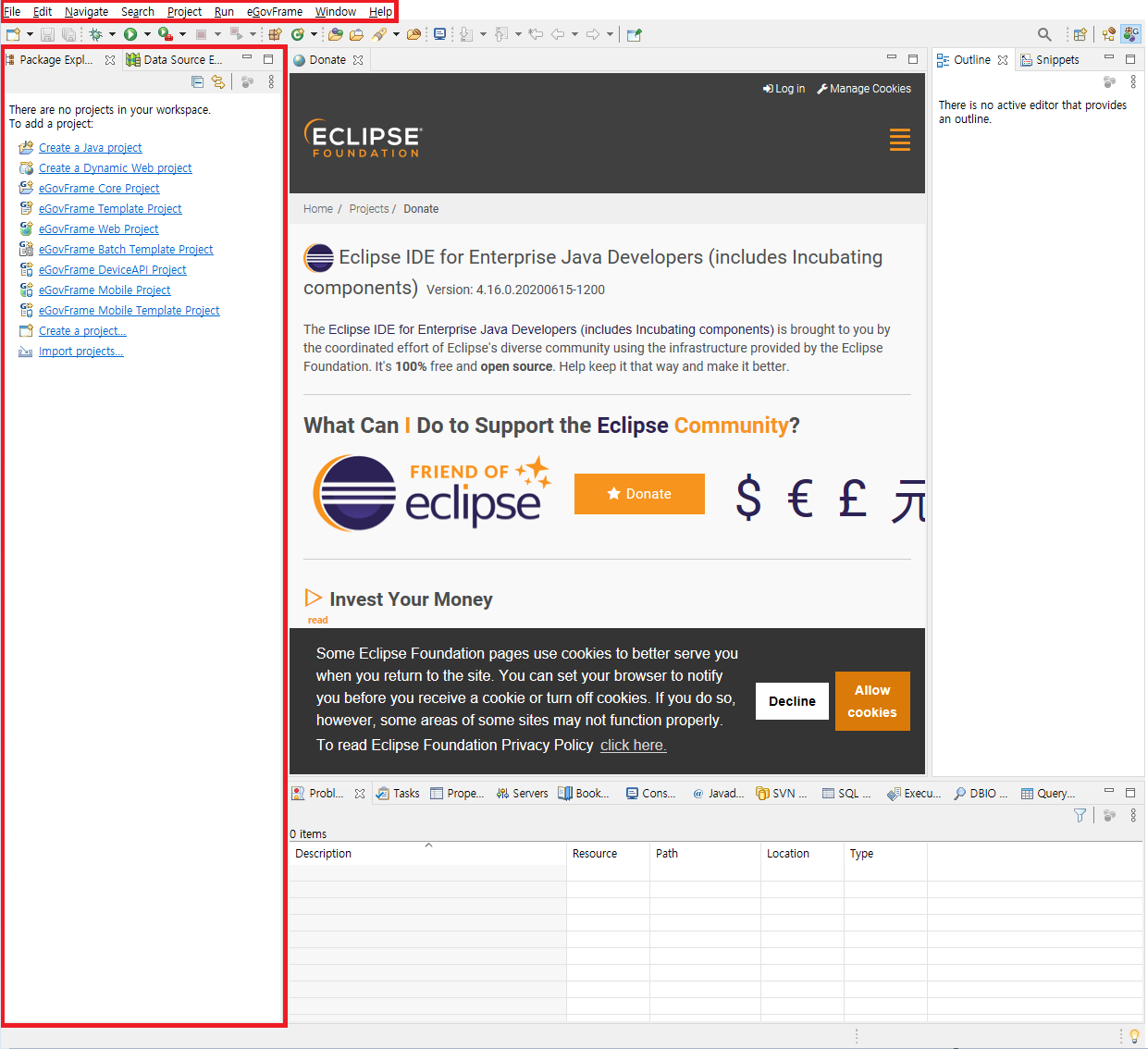The image size is (1148, 1049).
Task: Open Next Annotation dropdown arrow
Action: [x=483, y=34]
